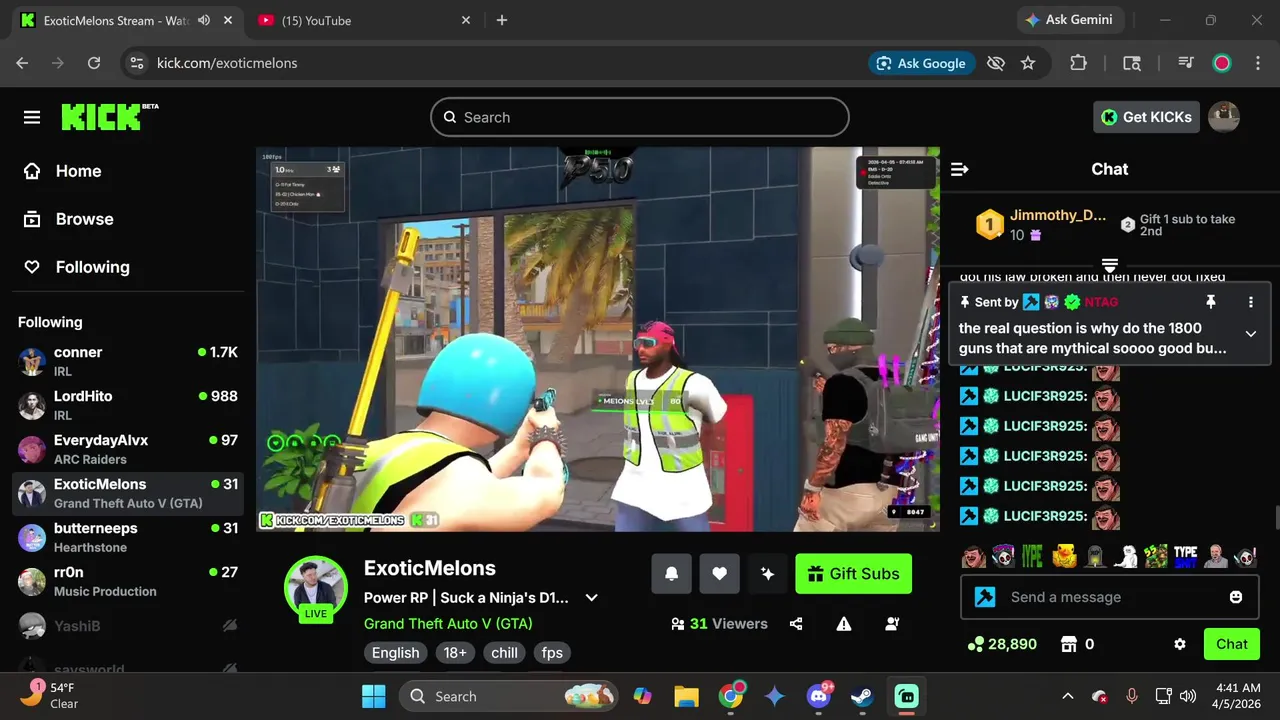Viewport: 1280px width, 720px height.
Task: Turn on notifications with the bell icon
Action: click(671, 574)
